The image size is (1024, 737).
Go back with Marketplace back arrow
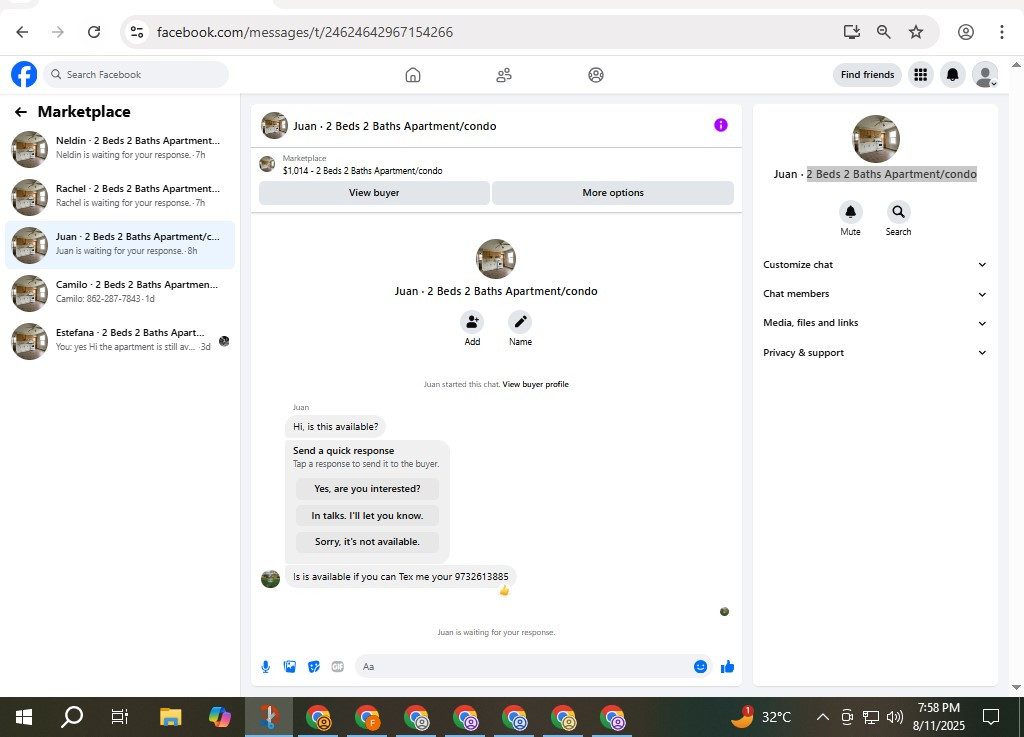point(21,112)
